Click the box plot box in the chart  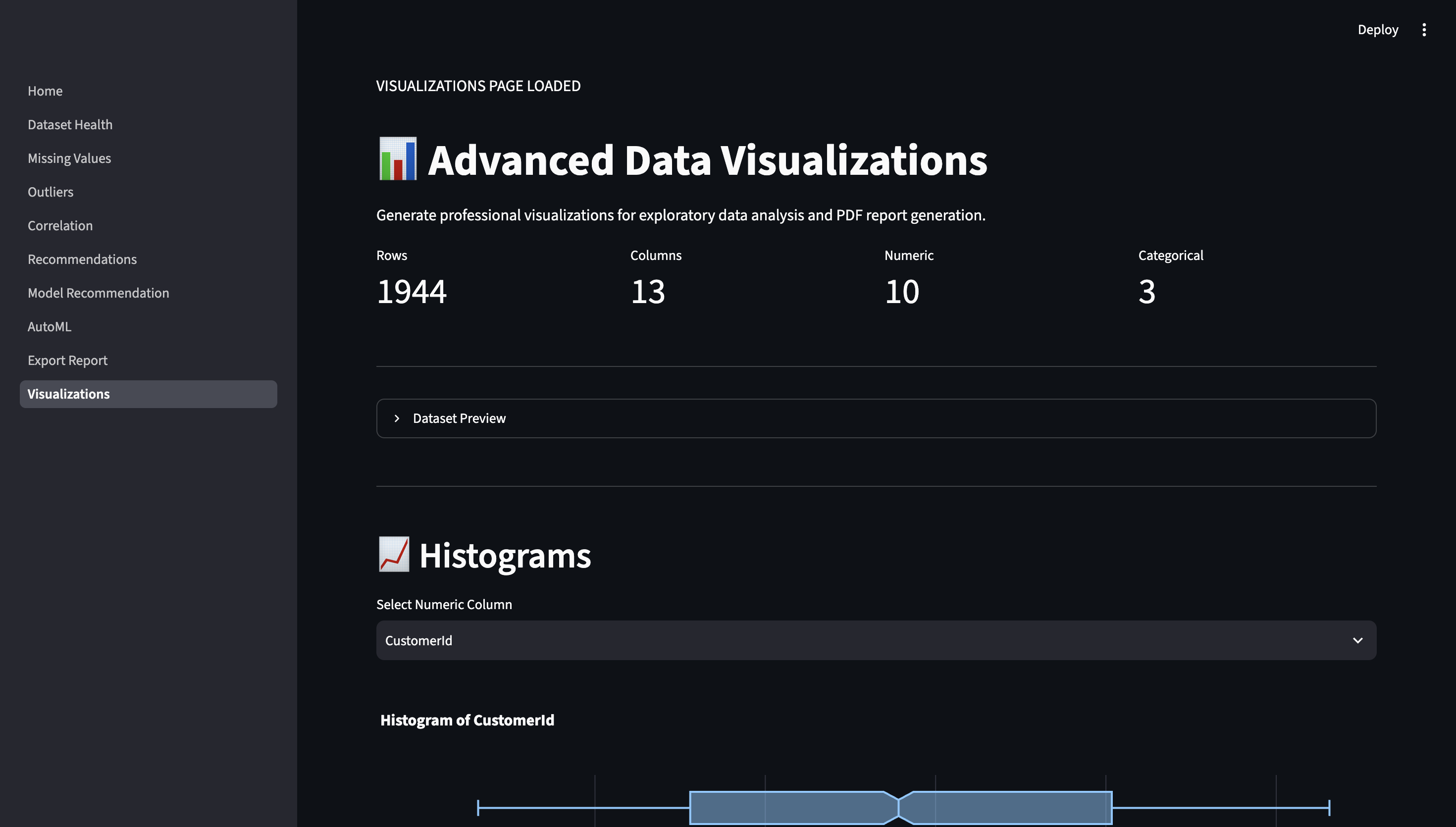pyautogui.click(x=901, y=807)
